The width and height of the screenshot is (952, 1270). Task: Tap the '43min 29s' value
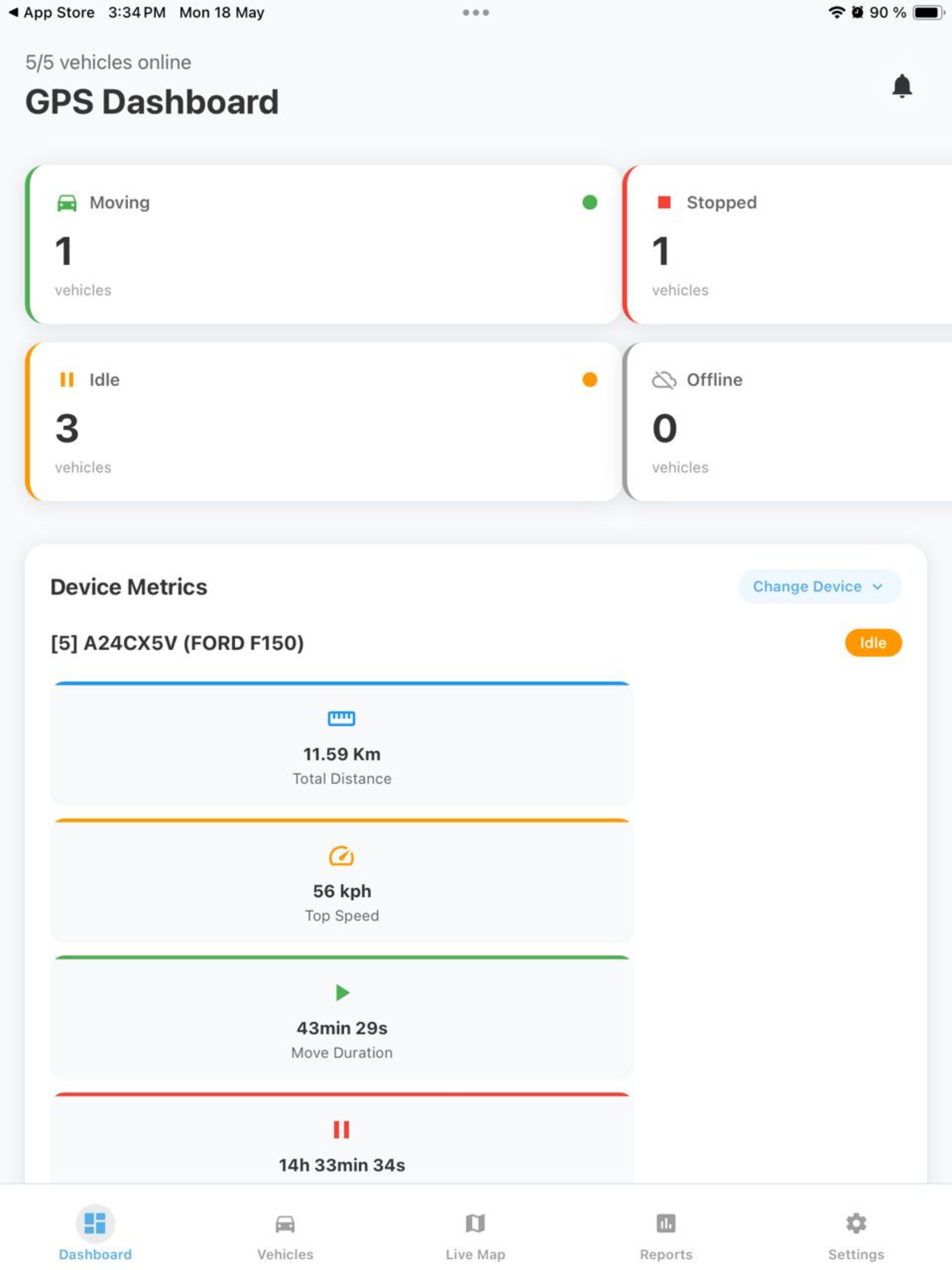pos(342,1028)
